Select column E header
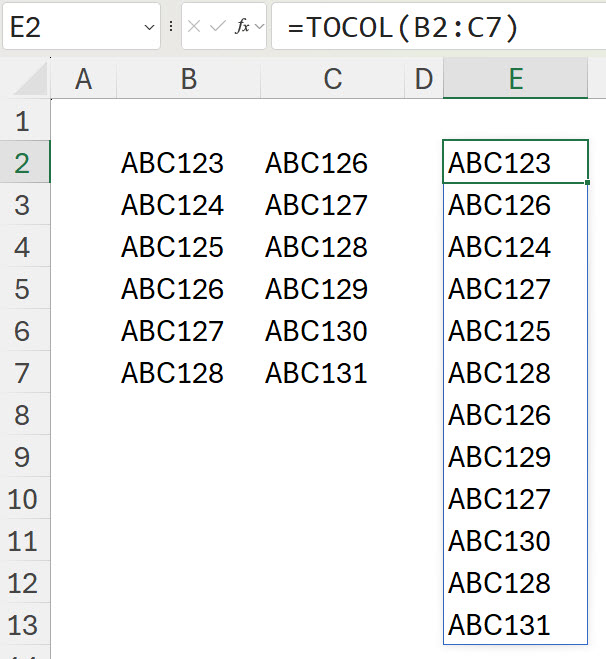The width and height of the screenshot is (606, 659). pyautogui.click(x=515, y=79)
